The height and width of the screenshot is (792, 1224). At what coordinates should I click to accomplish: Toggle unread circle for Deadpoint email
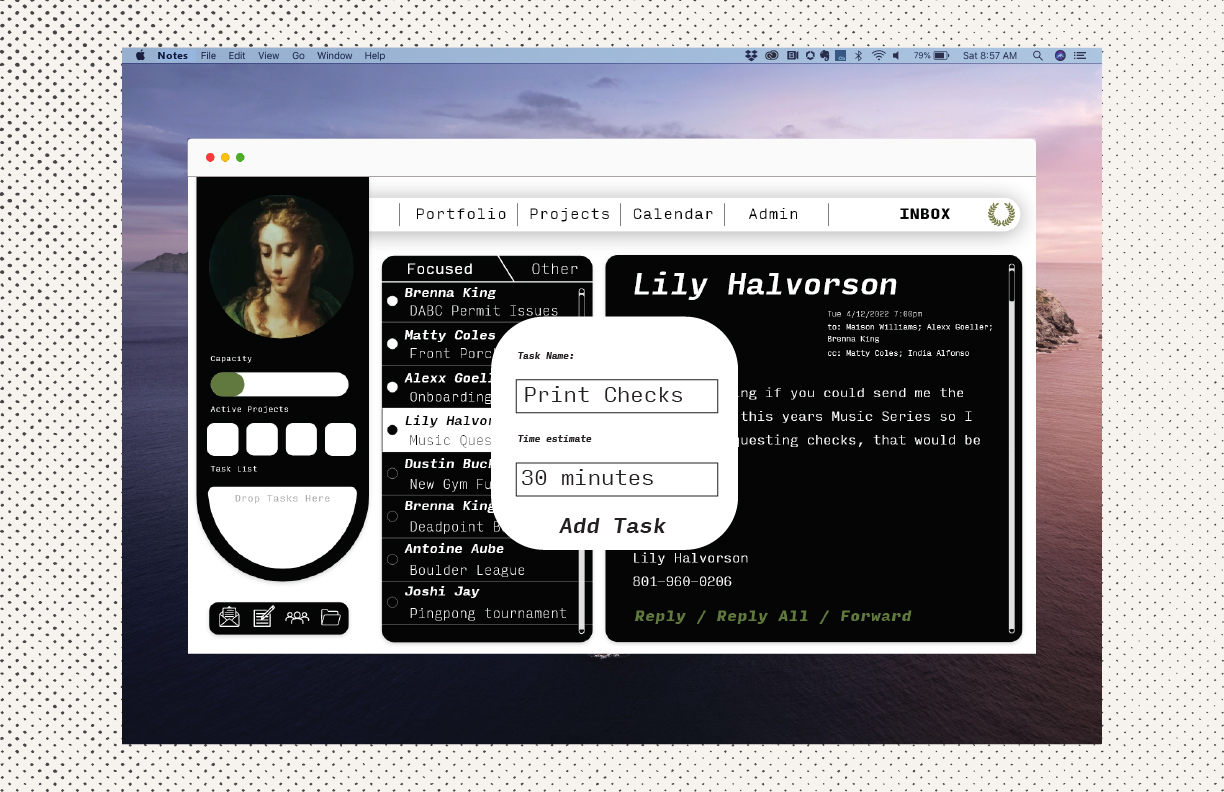click(392, 516)
